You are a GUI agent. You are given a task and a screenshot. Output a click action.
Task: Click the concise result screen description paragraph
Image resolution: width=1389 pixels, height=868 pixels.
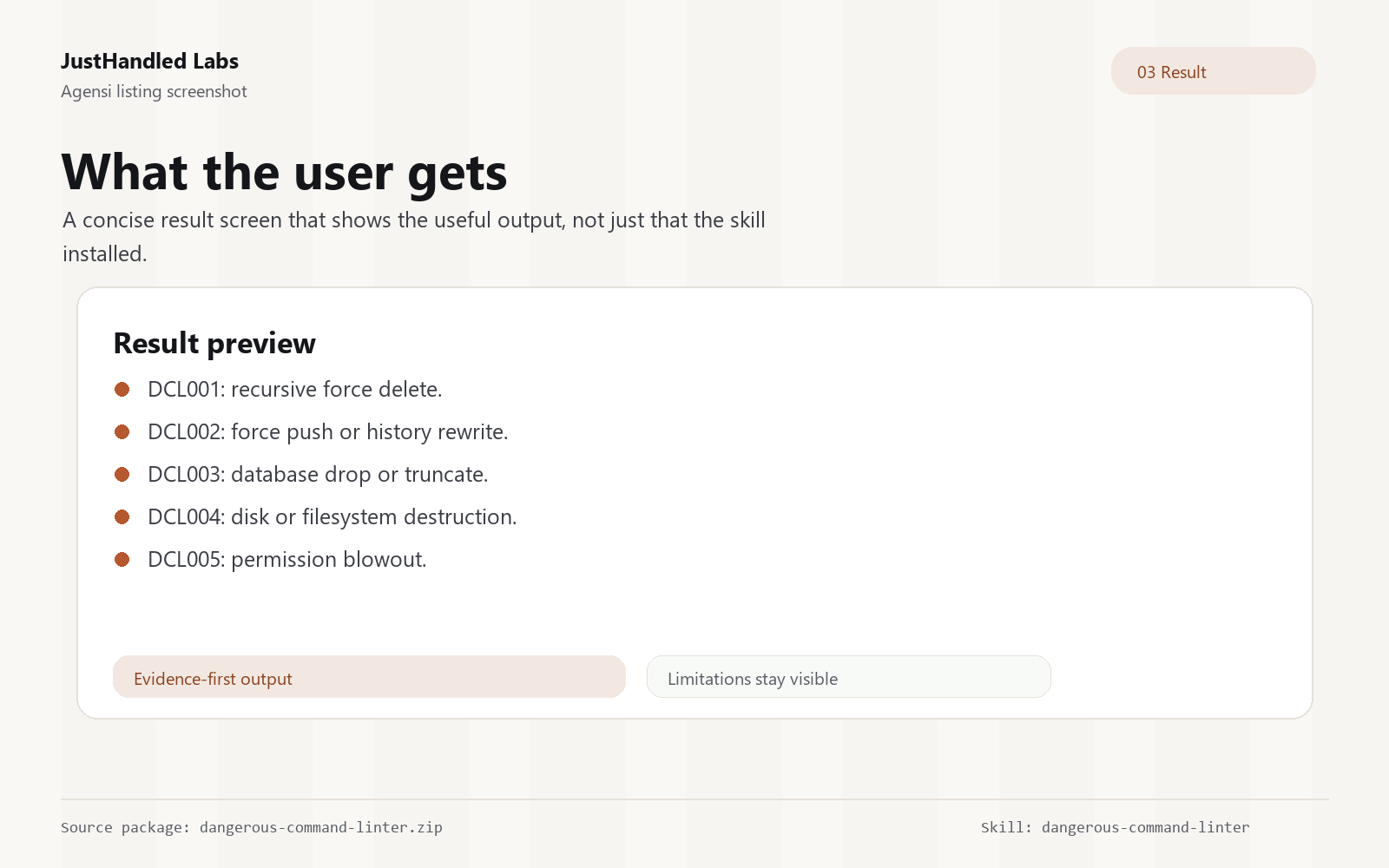pyautogui.click(x=414, y=237)
